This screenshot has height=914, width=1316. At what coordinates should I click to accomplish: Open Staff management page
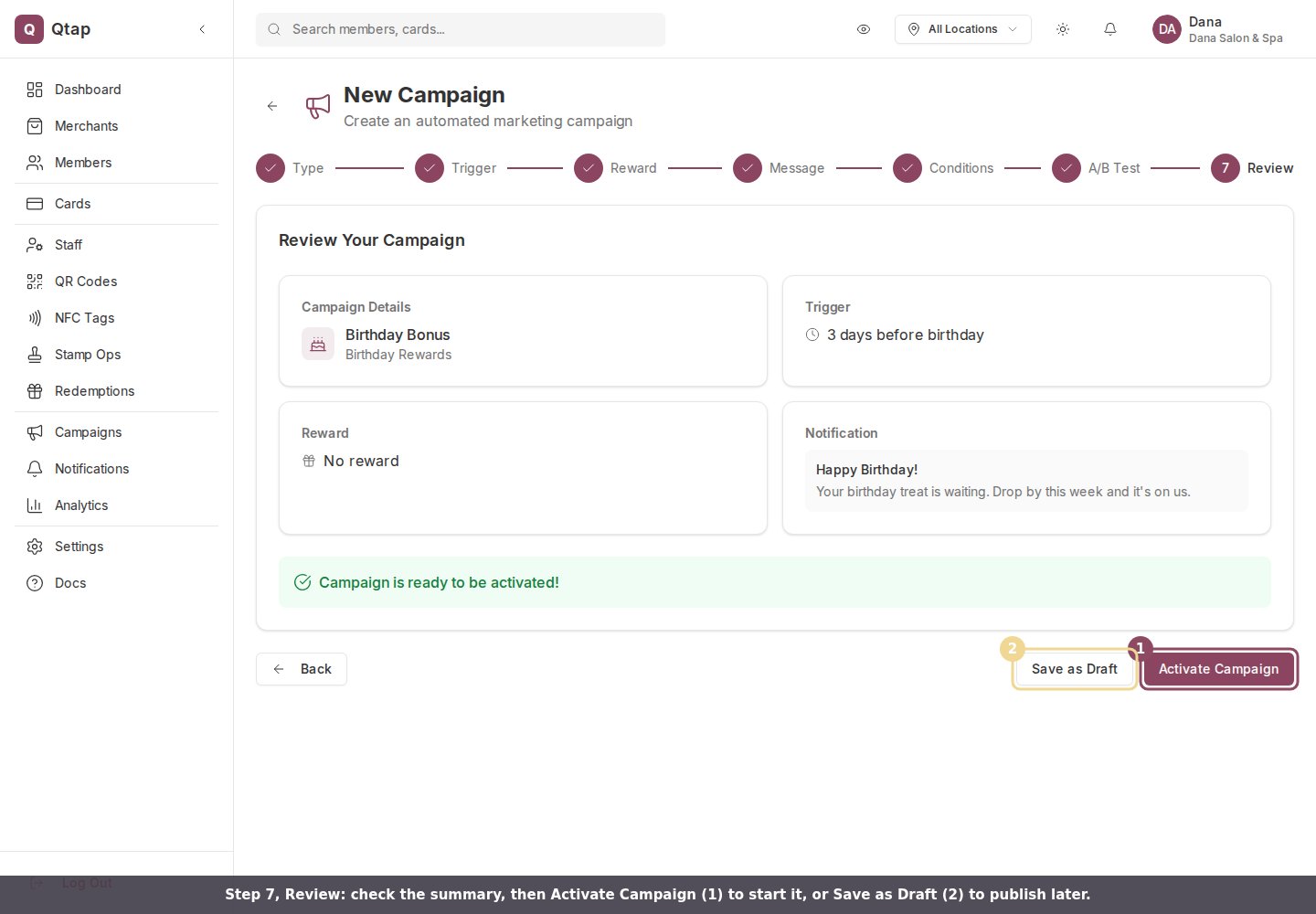(x=116, y=245)
